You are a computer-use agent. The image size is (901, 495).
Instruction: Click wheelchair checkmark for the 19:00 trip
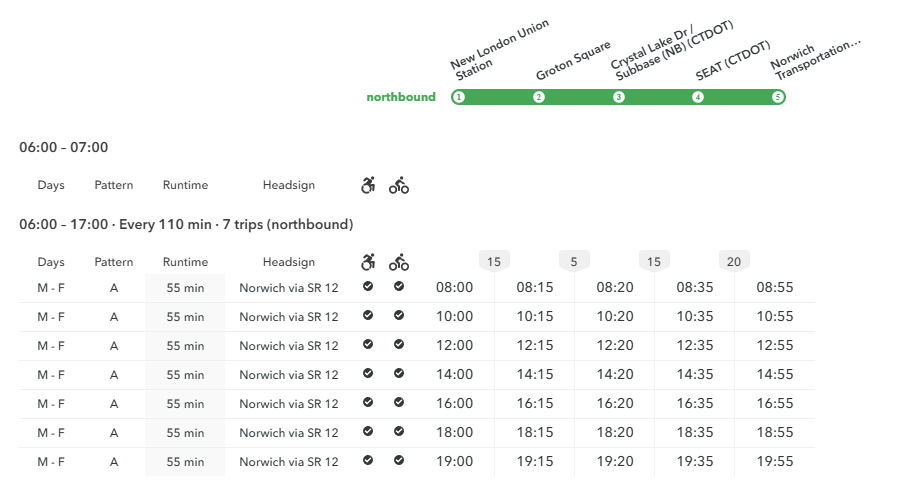coord(368,460)
